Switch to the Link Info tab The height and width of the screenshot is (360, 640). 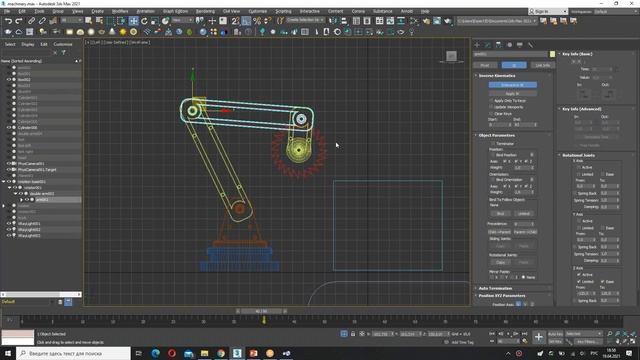point(542,65)
